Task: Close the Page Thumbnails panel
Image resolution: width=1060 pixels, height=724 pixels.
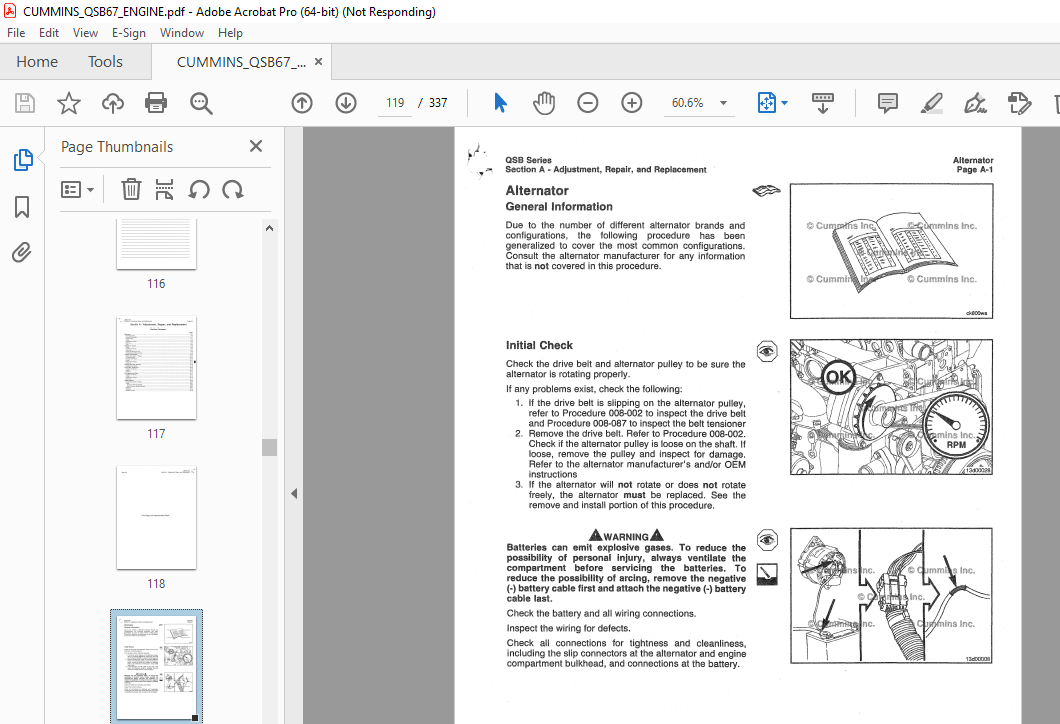Action: (256, 146)
